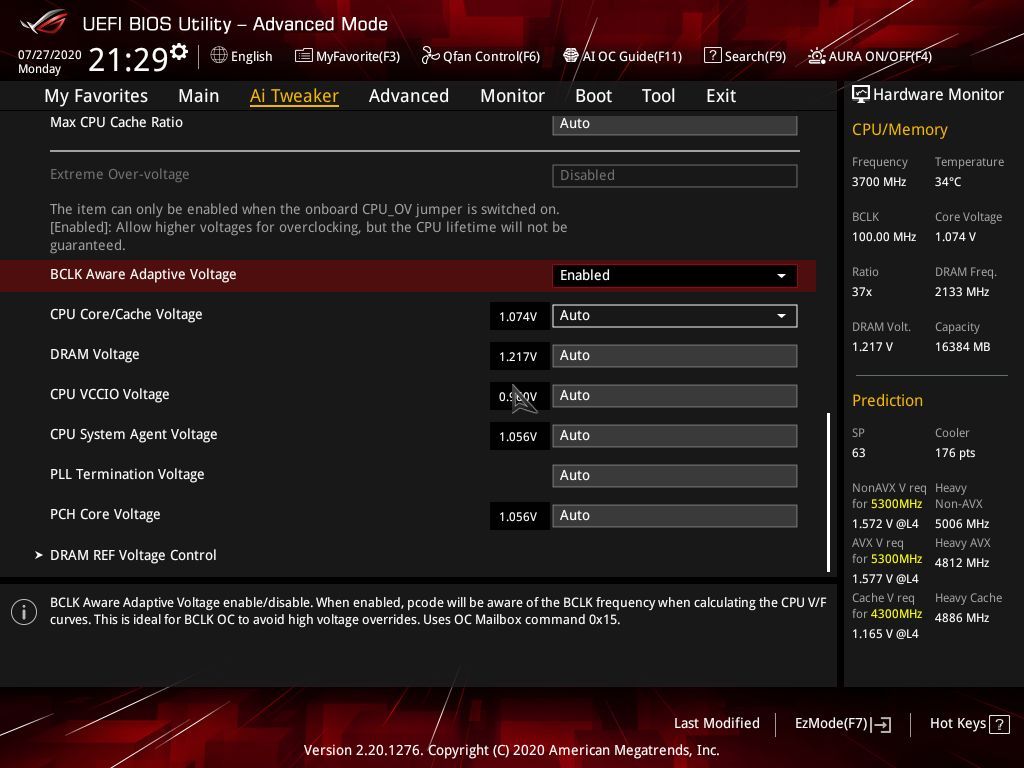
Task: Click the Hardware Monitor screen icon
Action: coord(861,95)
